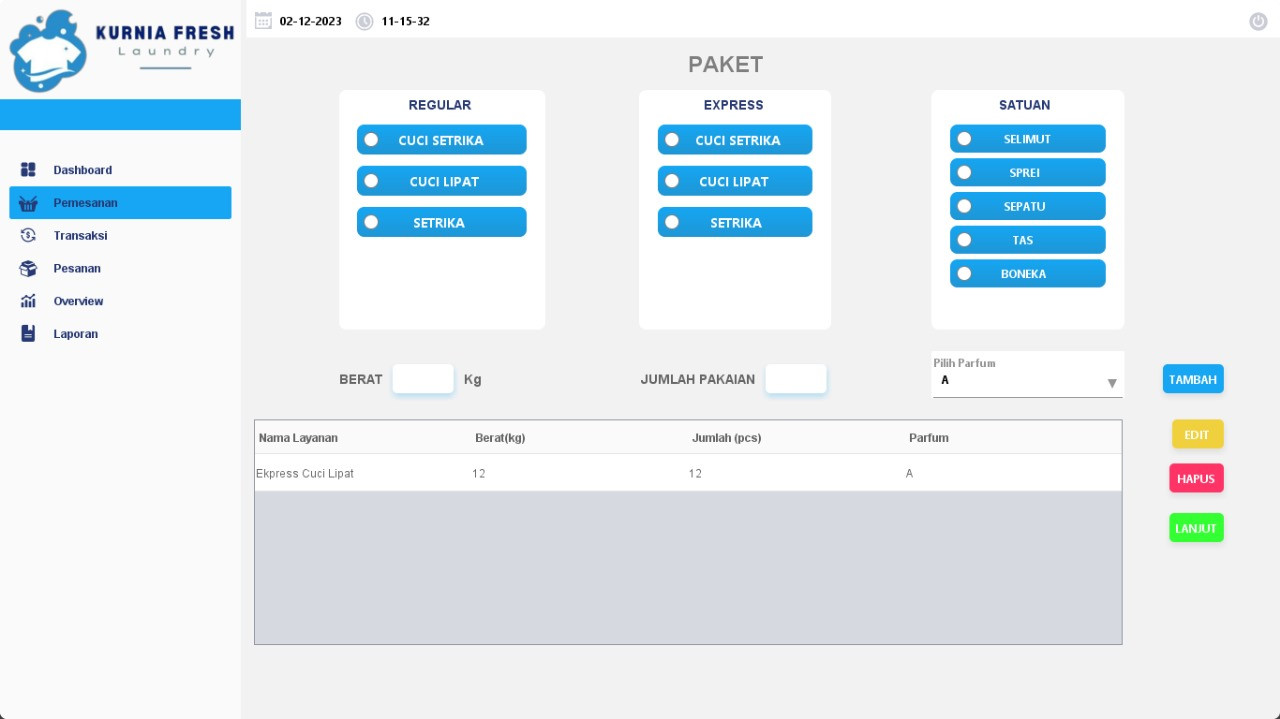Open the Pilih Parfum dropdown
1280x719 pixels.
(x=1027, y=381)
